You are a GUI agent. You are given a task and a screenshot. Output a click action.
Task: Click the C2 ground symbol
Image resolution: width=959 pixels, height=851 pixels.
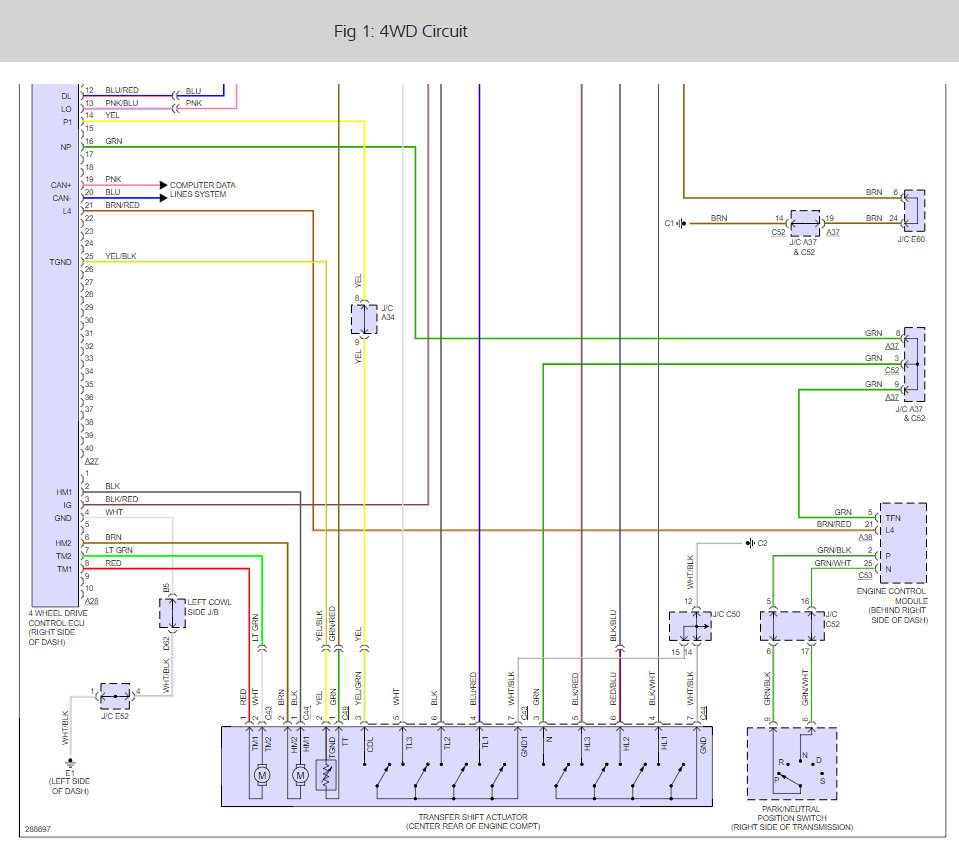coord(750,543)
